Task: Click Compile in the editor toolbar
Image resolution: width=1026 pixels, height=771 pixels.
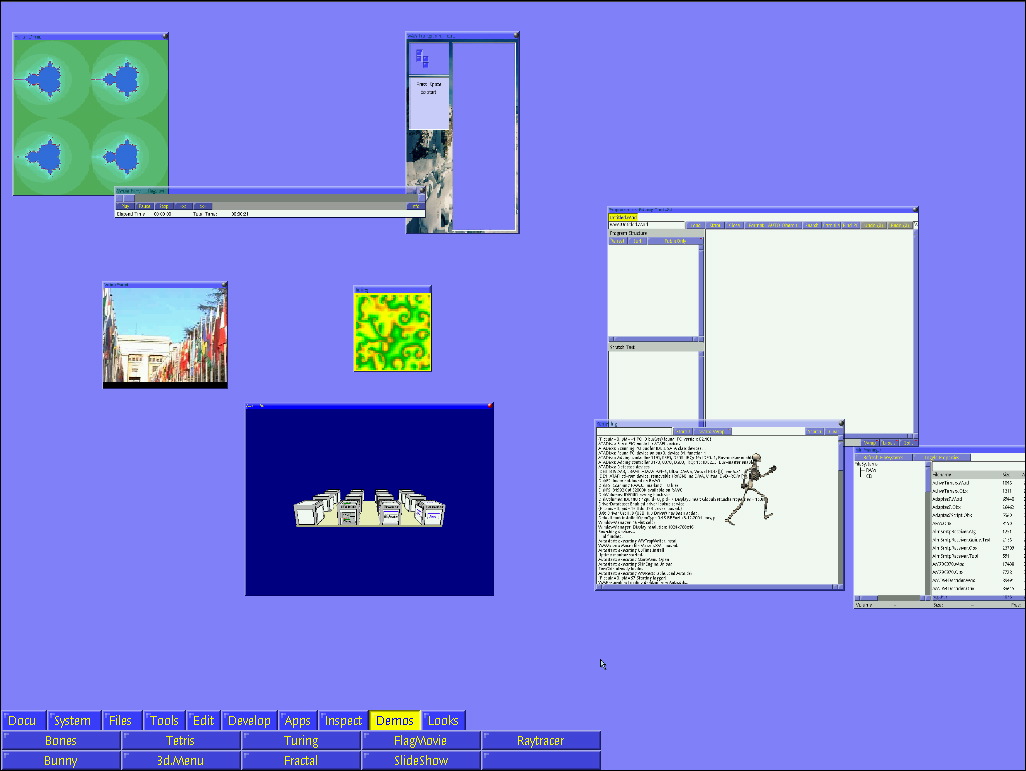Action: (831, 225)
